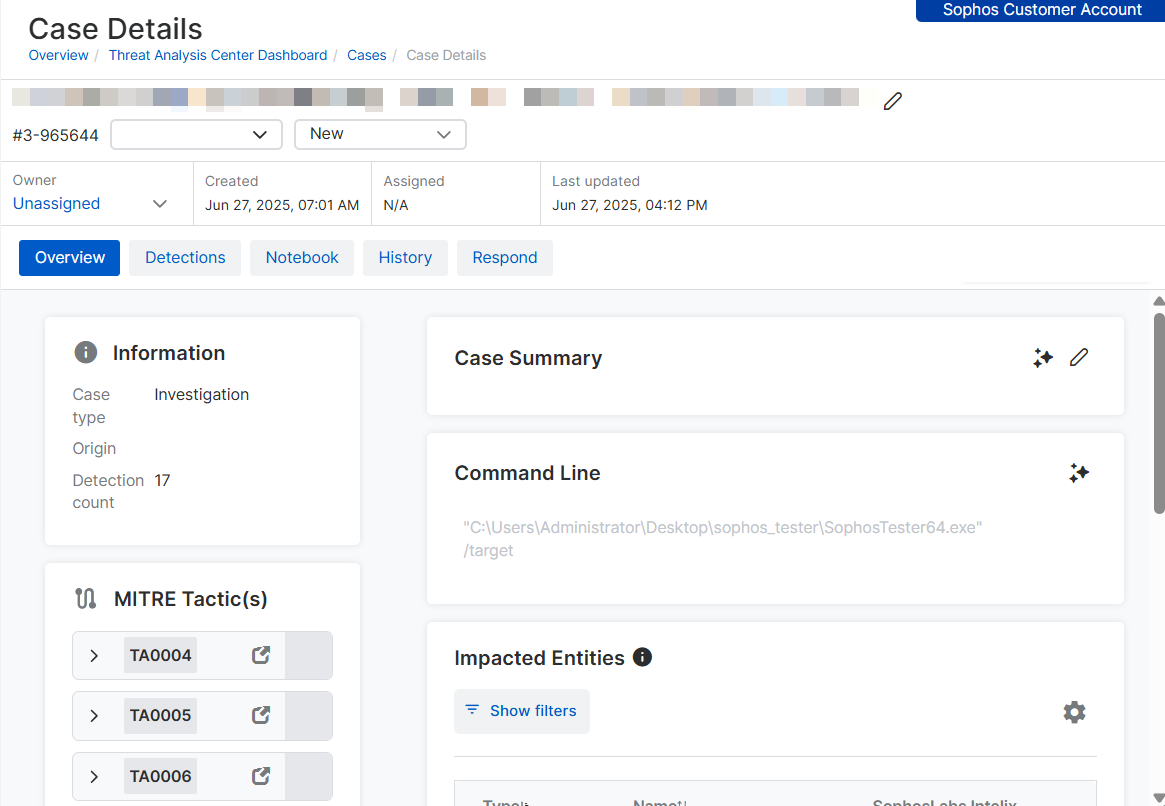Image resolution: width=1165 pixels, height=806 pixels.
Task: Open TA0005 external link icon
Action: [261, 716]
